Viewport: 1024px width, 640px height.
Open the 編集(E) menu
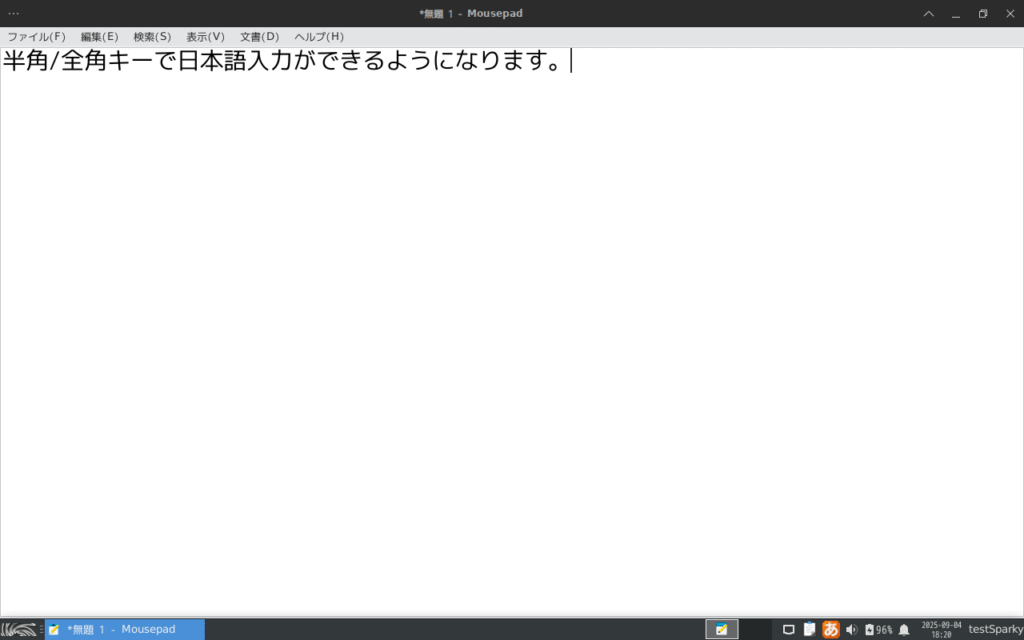tap(99, 37)
